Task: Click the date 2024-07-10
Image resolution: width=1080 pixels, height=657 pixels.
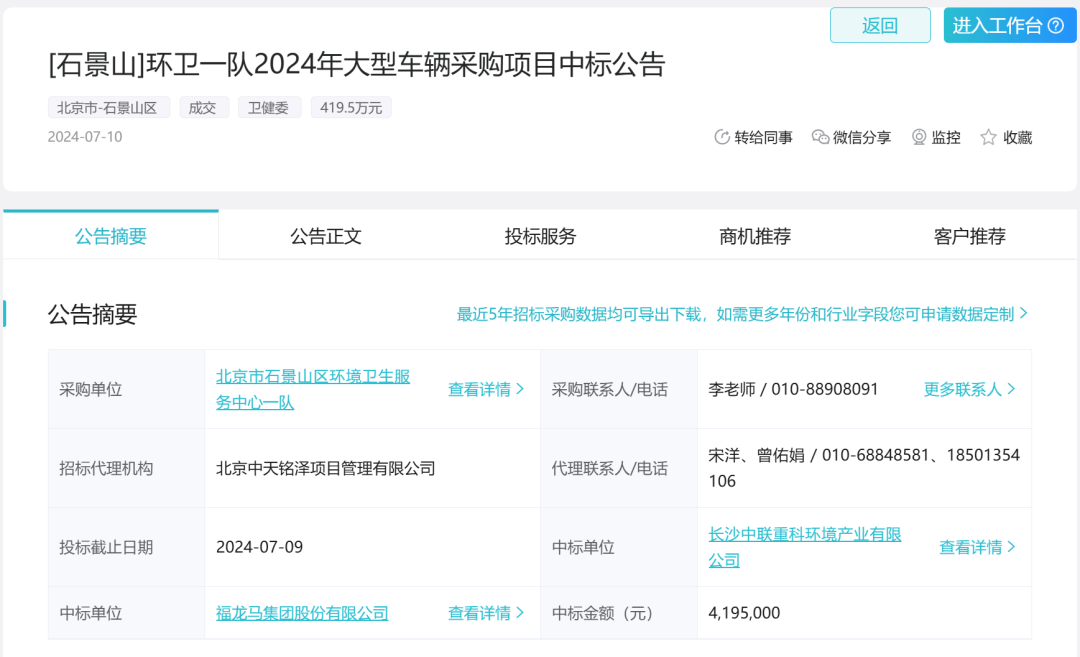Action: 85,136
